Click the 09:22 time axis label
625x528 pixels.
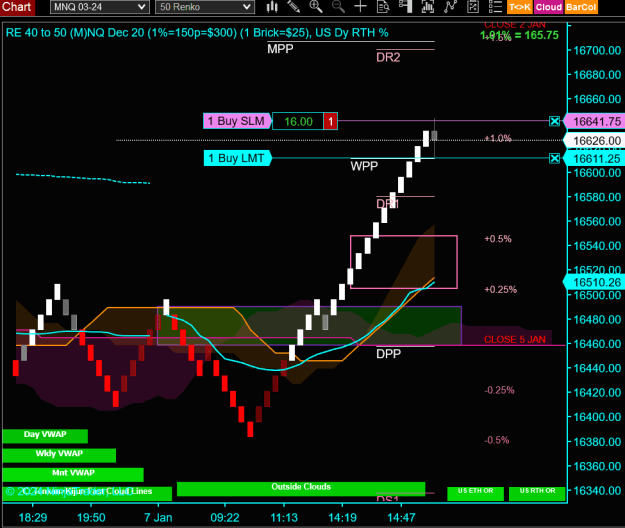(225, 518)
